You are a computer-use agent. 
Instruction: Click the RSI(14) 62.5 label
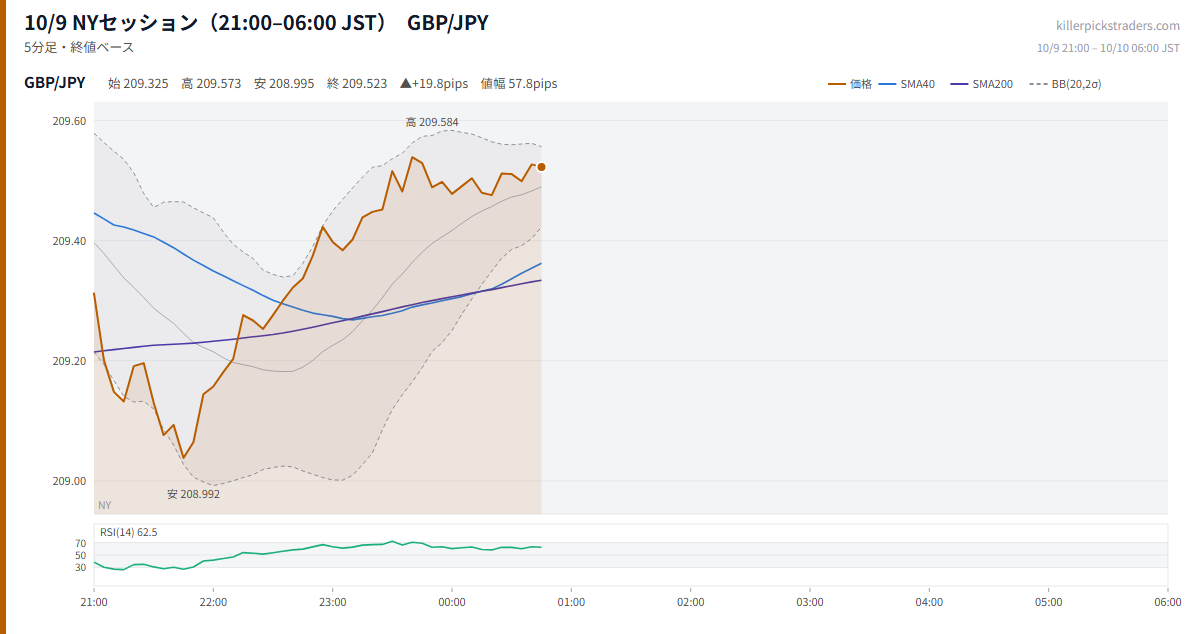[129, 532]
